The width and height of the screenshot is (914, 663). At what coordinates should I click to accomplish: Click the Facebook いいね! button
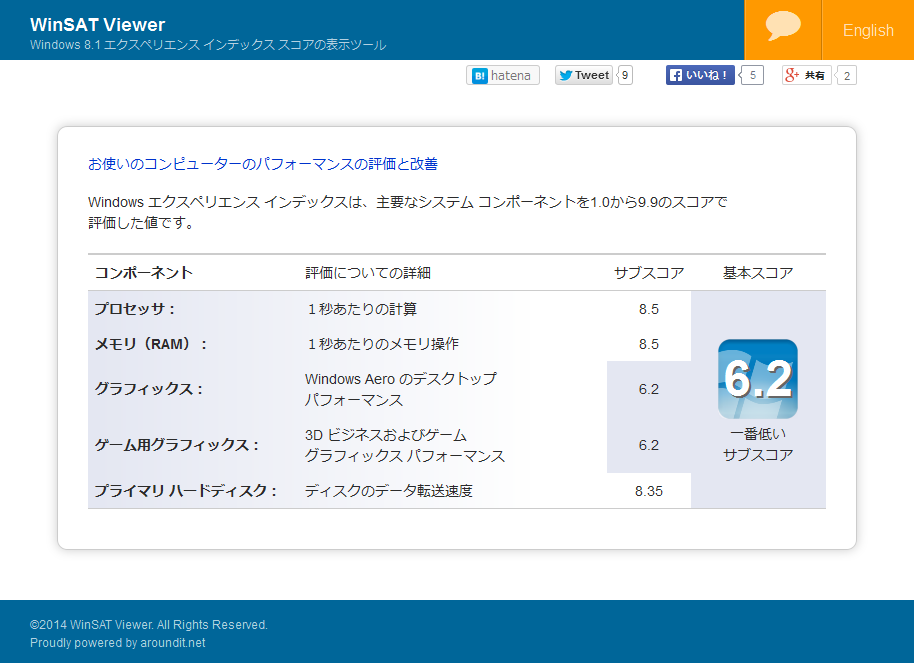[x=700, y=75]
